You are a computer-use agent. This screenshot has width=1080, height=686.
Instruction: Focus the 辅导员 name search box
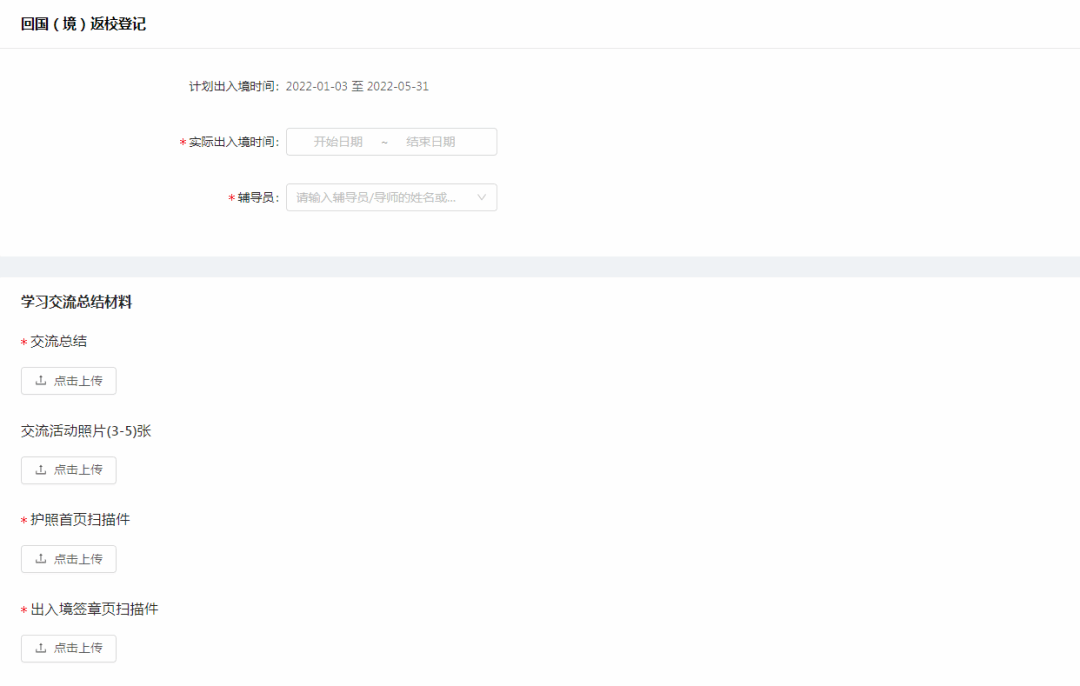(x=376, y=198)
